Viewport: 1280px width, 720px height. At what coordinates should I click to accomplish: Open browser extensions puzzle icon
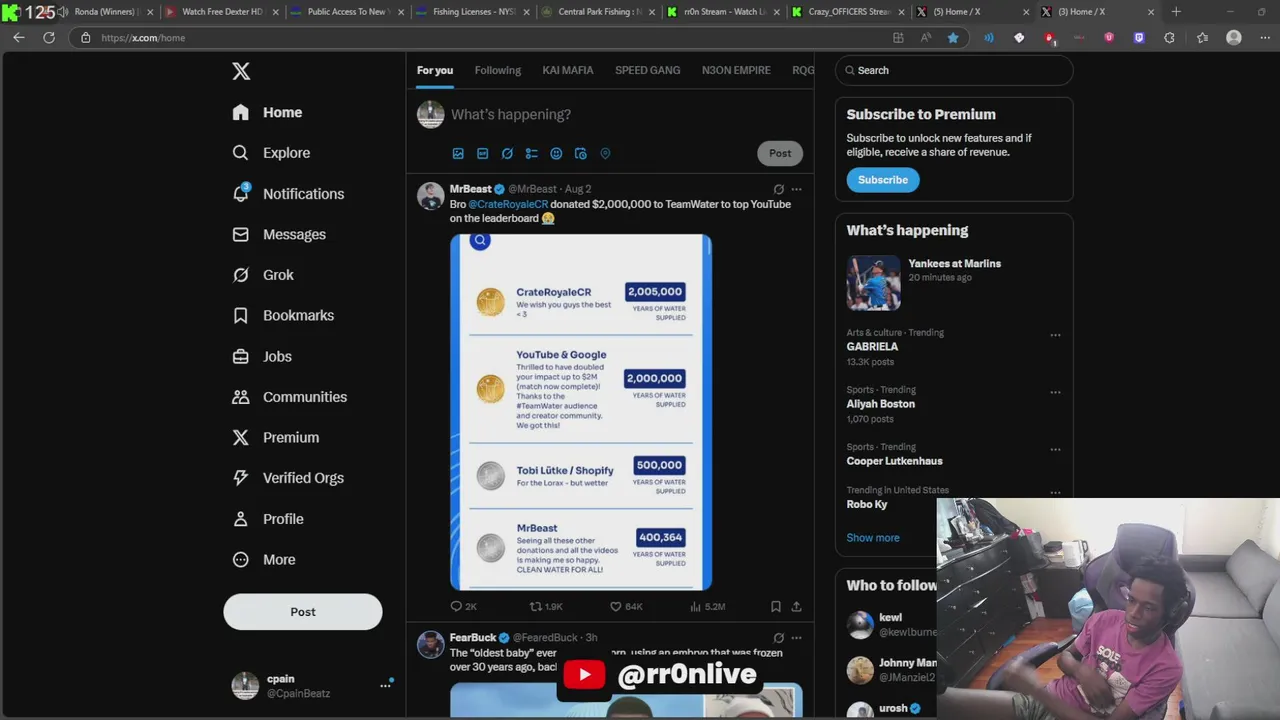pos(1169,37)
